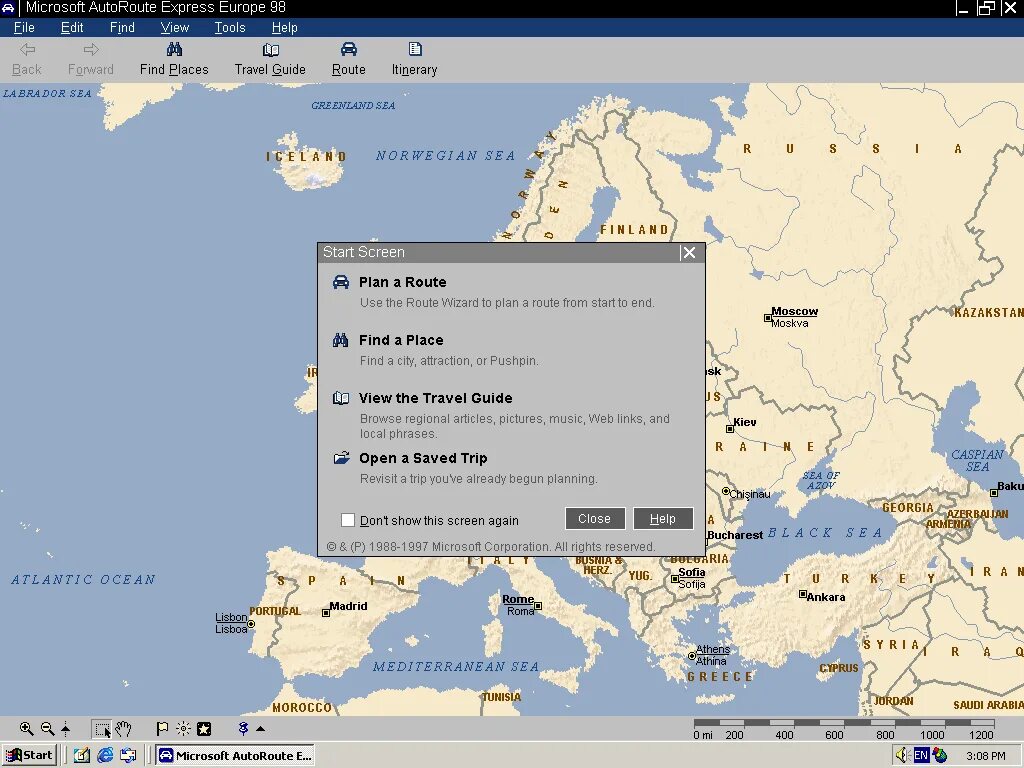Click the zoom slider arrow icon
Viewport: 1024px width, 768px height.
[65, 729]
